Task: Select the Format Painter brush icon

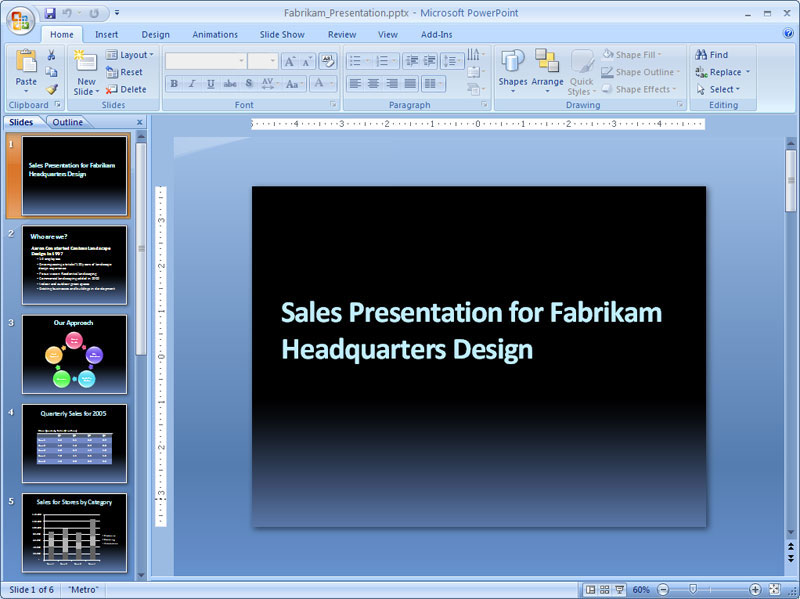Action: 52,89
